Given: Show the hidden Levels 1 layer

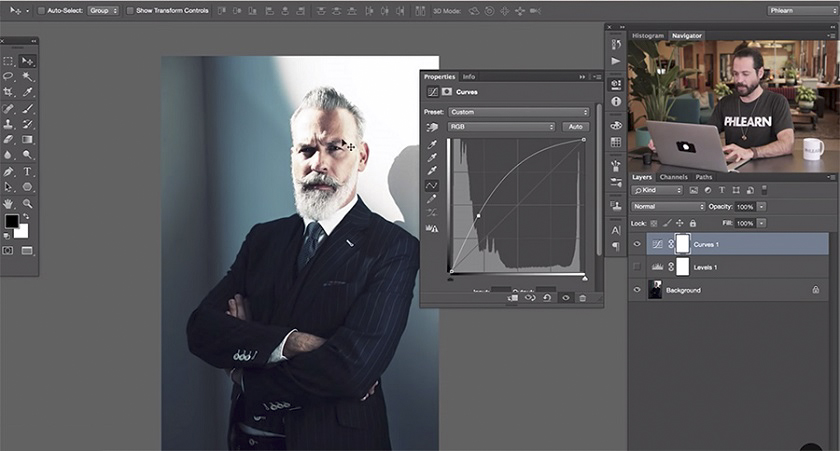Looking at the screenshot, I should [637, 267].
